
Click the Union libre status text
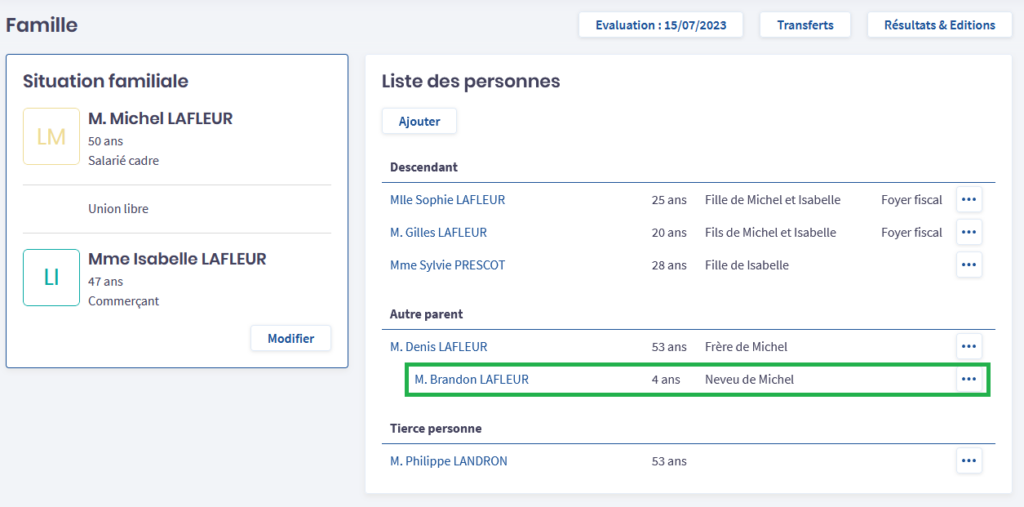(118, 209)
